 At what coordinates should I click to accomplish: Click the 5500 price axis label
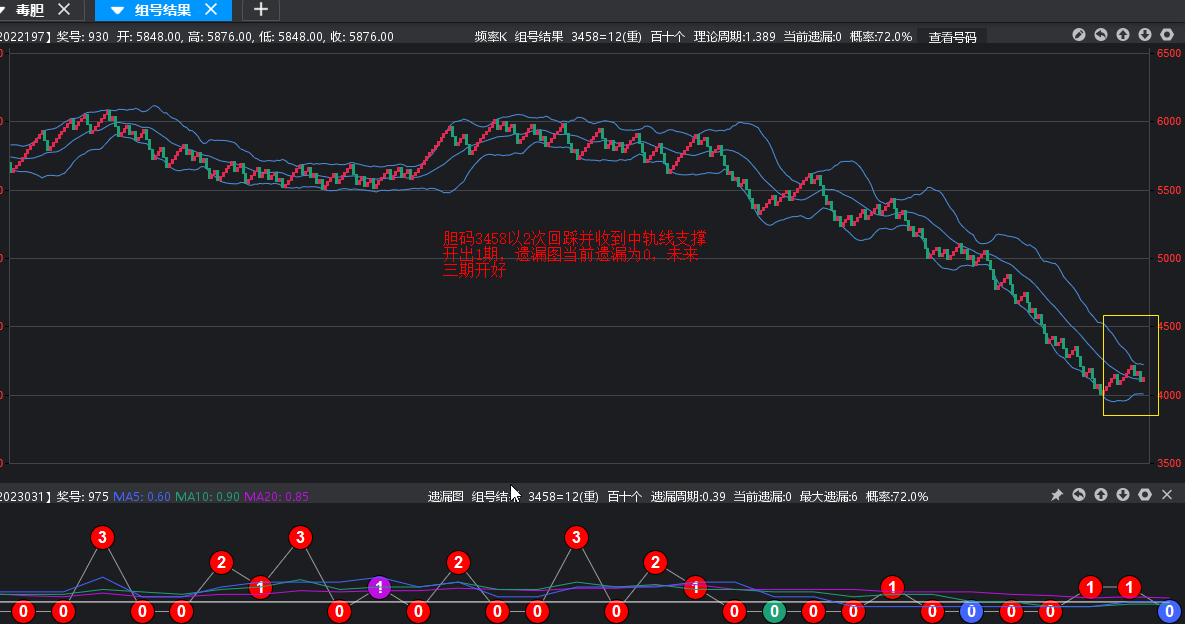click(x=1168, y=190)
